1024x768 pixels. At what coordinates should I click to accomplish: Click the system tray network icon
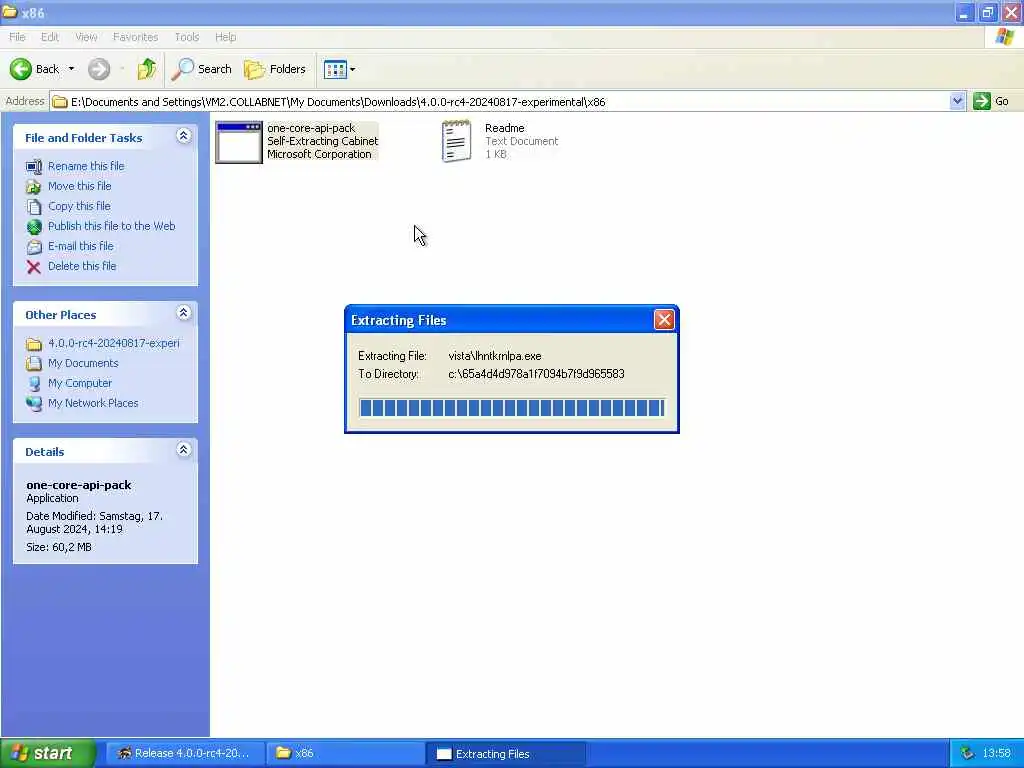967,753
